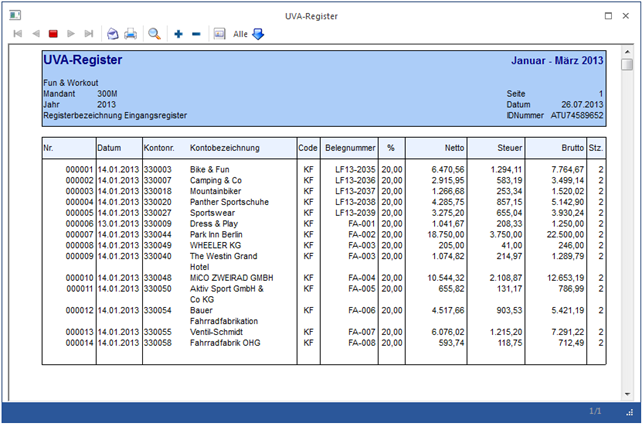Send the report by email icon

pos(113,33)
